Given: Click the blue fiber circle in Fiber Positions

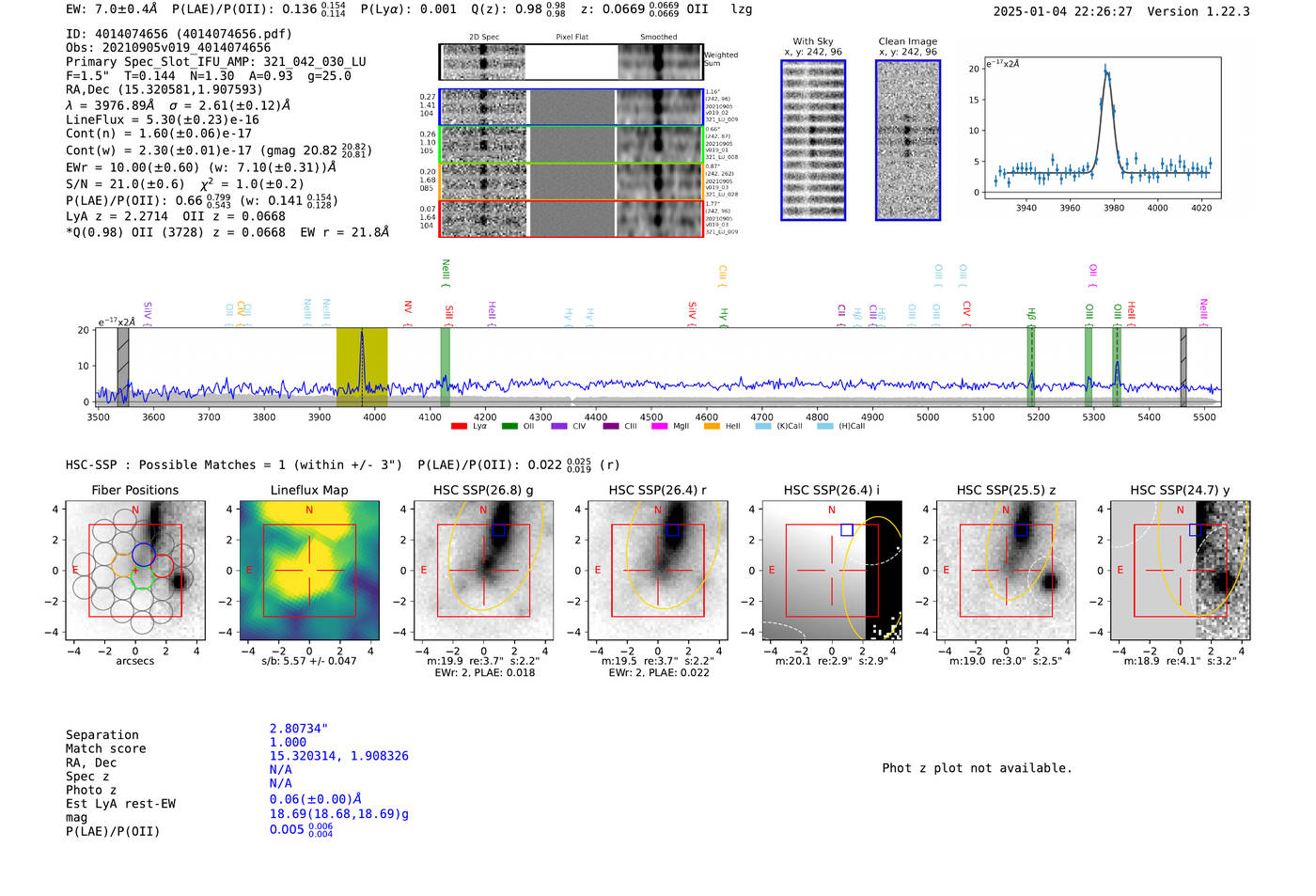Looking at the screenshot, I should click(143, 554).
